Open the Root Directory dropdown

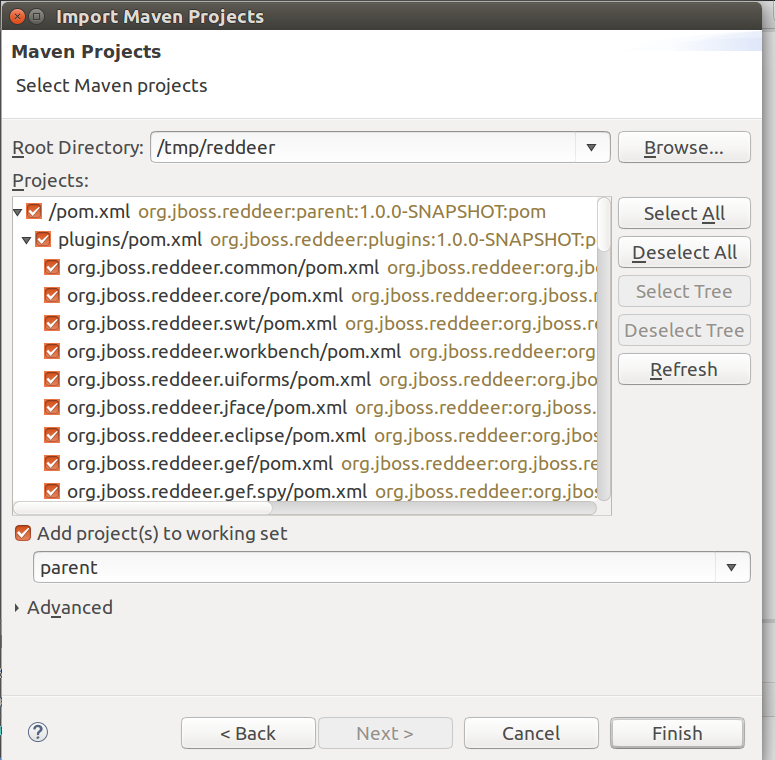591,148
